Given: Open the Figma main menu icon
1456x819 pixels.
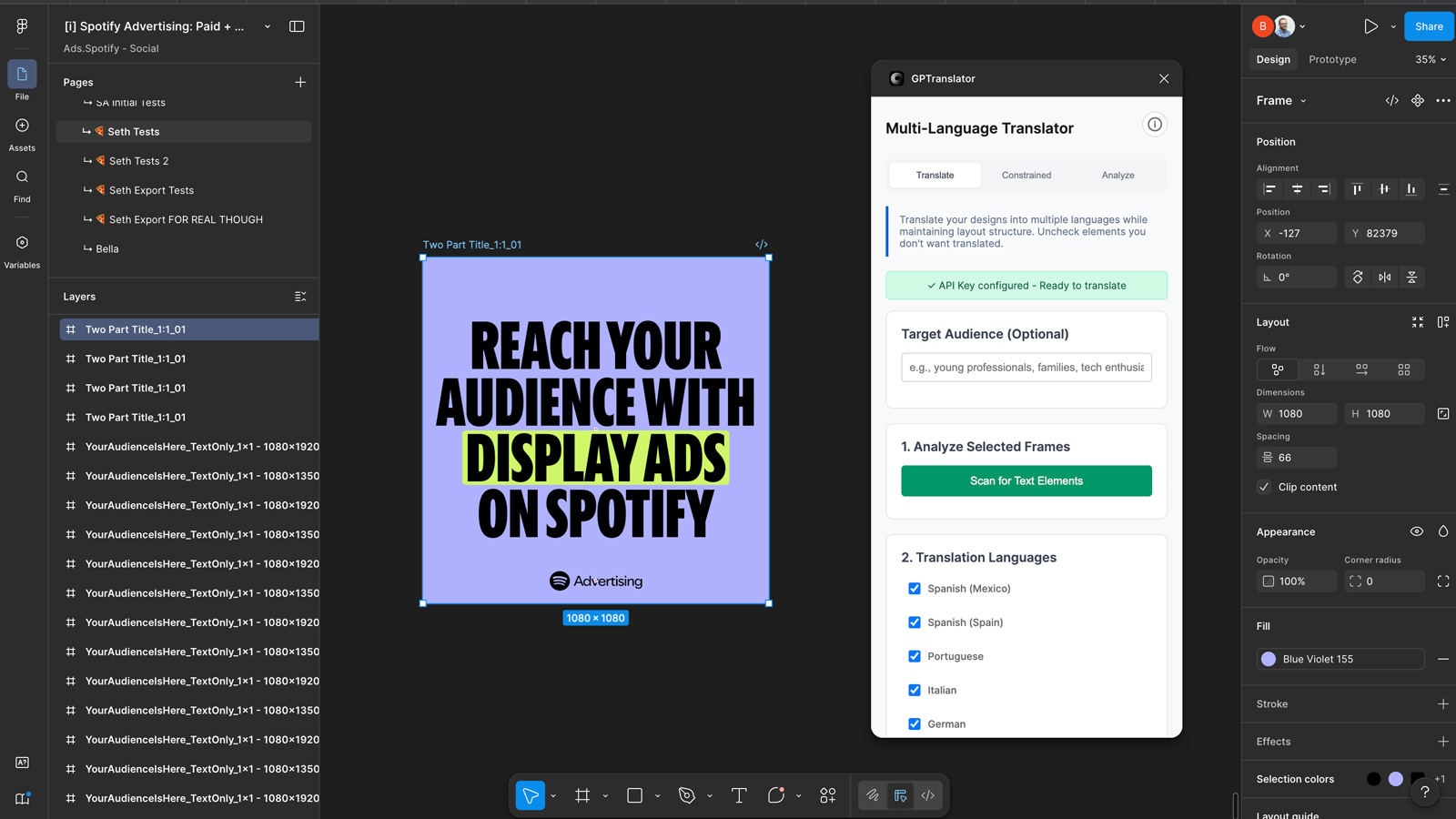Looking at the screenshot, I should [22, 26].
